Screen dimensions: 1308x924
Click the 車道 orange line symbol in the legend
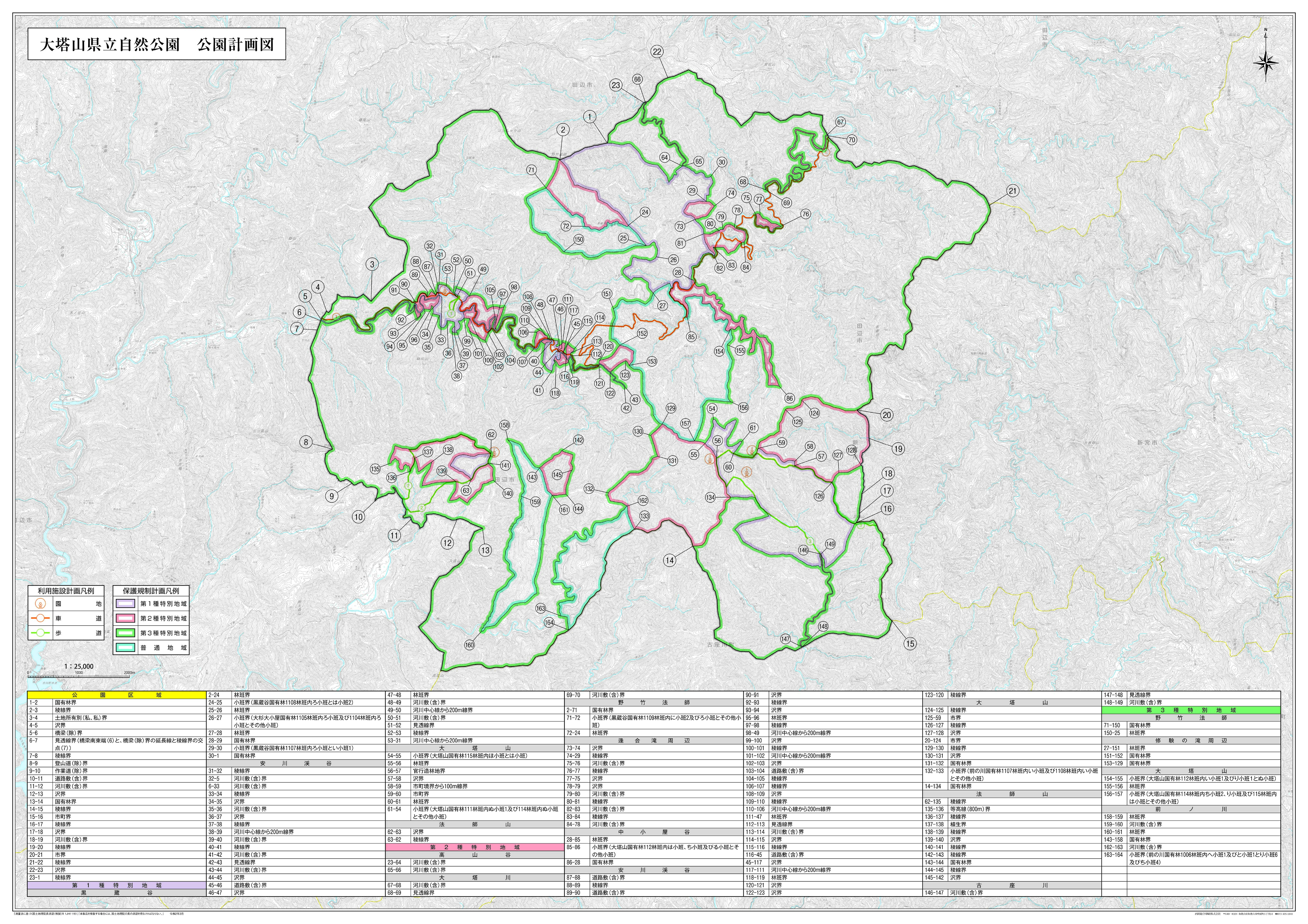(41, 618)
